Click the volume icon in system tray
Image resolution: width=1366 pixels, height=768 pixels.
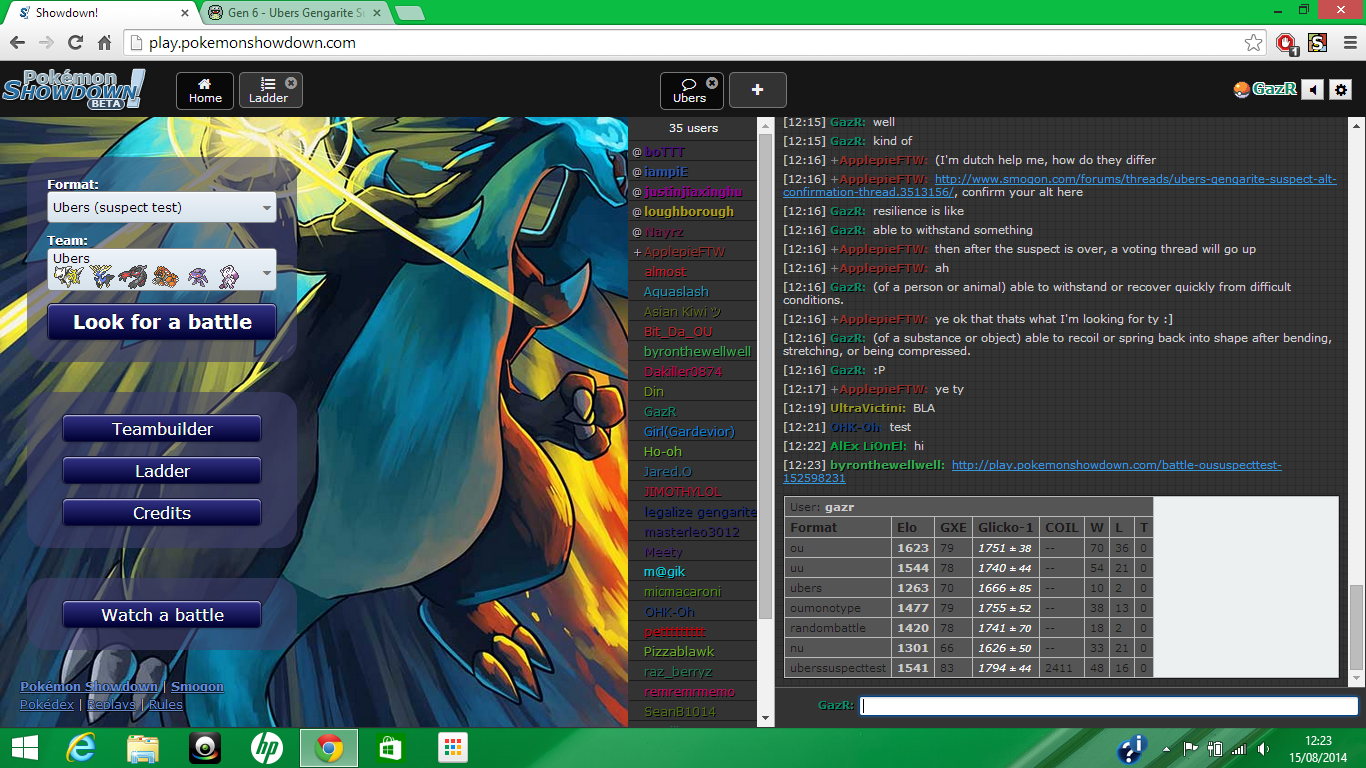[1264, 748]
